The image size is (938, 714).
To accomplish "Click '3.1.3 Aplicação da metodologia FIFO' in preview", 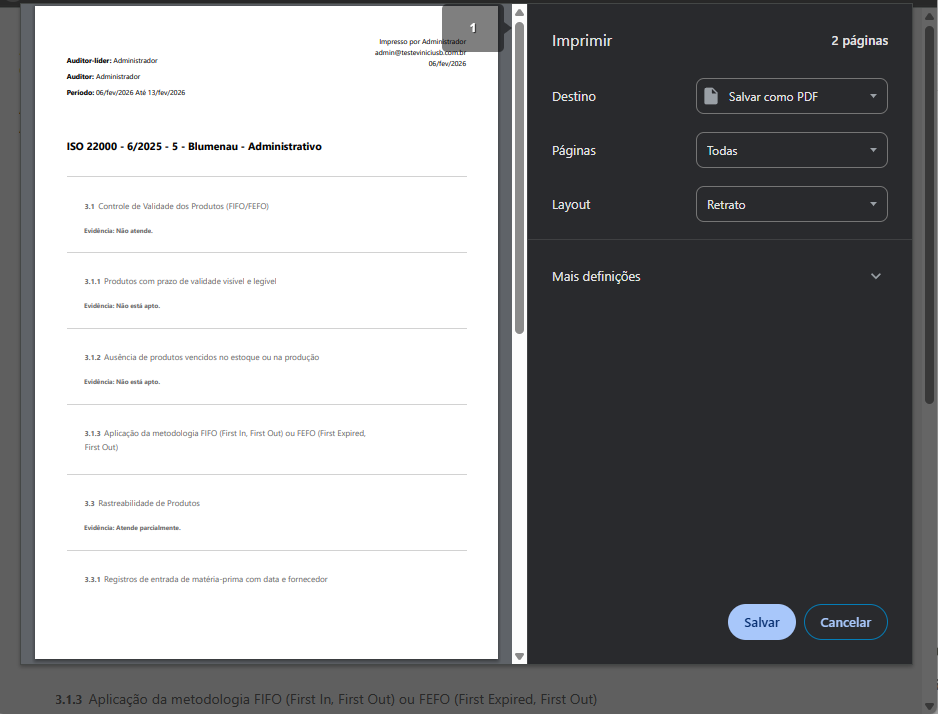I will tap(225, 440).
